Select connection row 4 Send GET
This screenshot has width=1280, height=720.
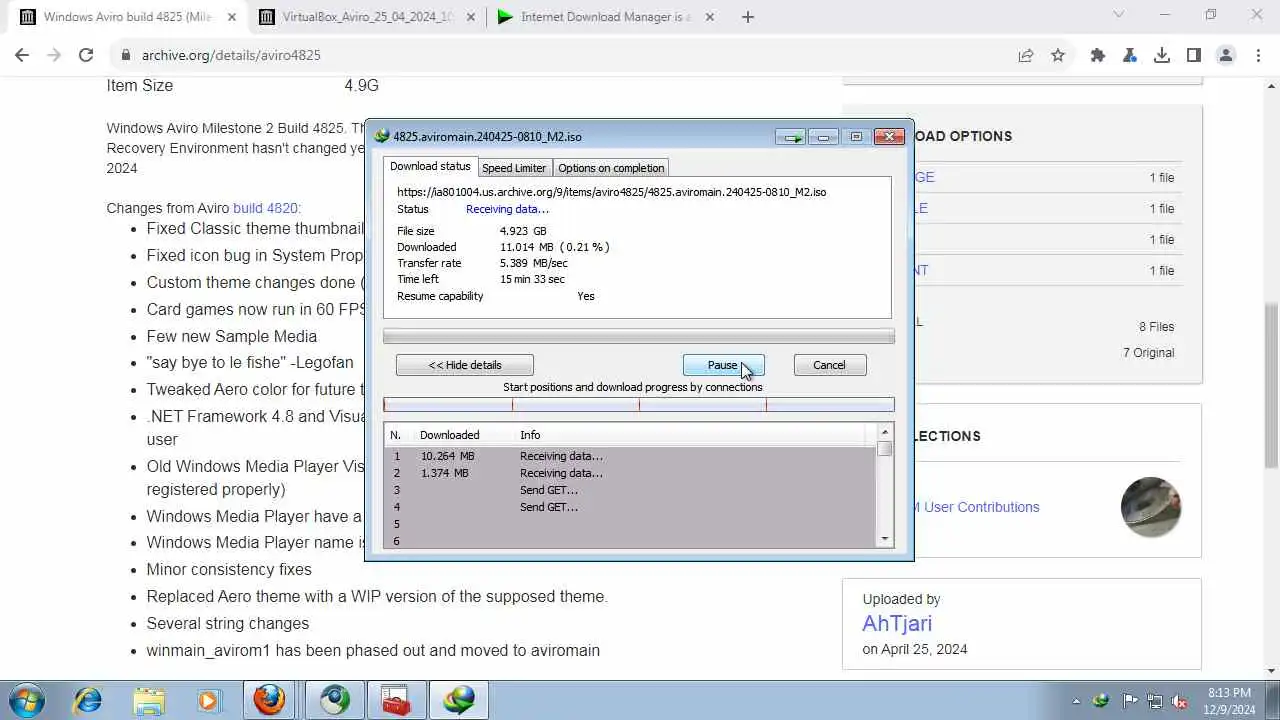tap(630, 507)
